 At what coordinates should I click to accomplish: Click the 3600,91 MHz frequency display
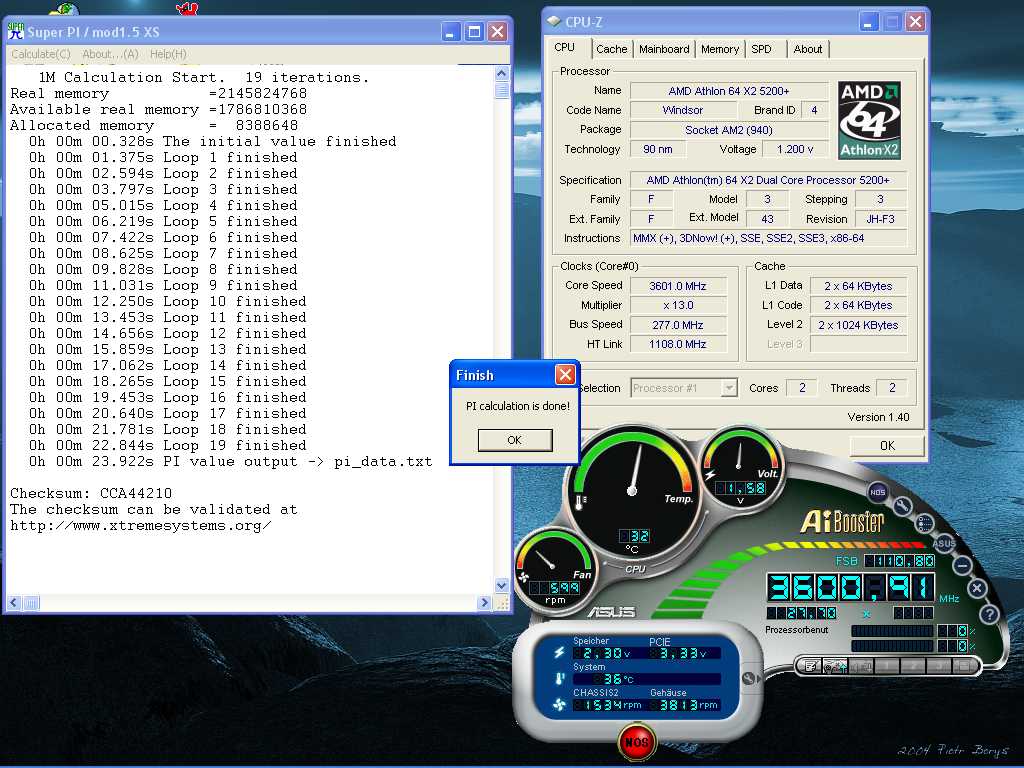click(x=850, y=588)
